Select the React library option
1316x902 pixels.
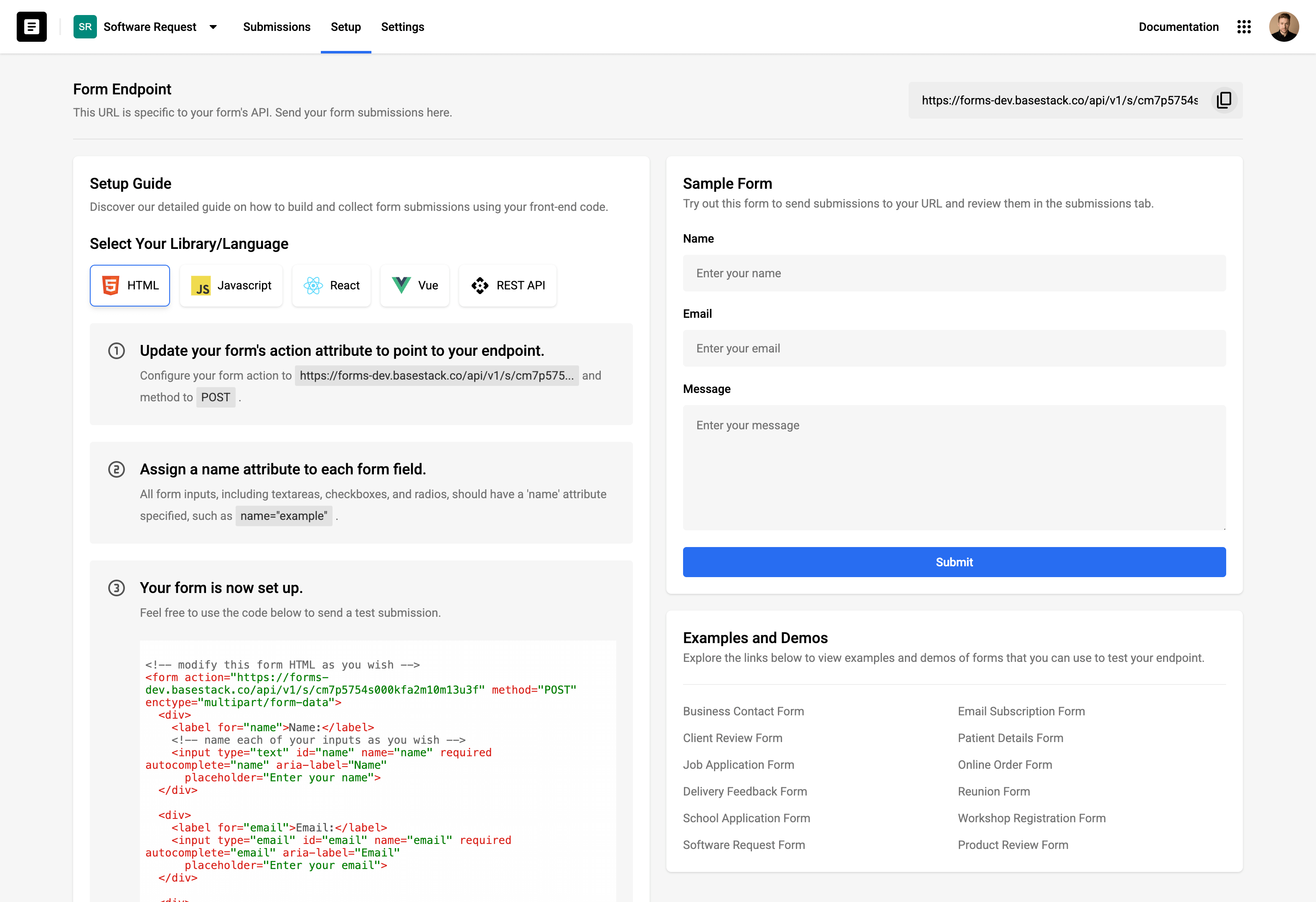pyautogui.click(x=331, y=285)
